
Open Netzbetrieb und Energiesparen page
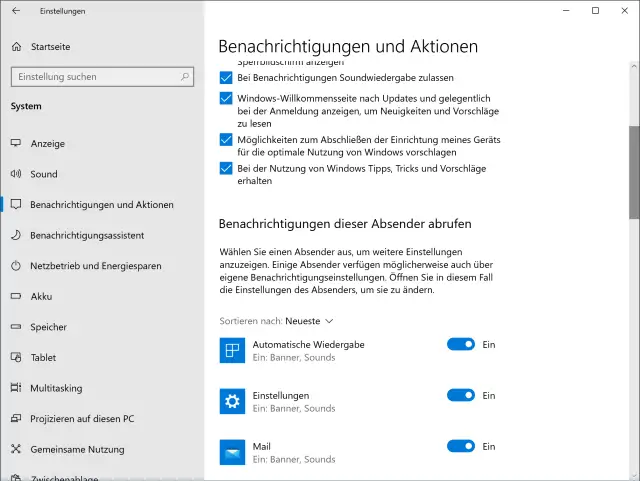(x=102, y=266)
